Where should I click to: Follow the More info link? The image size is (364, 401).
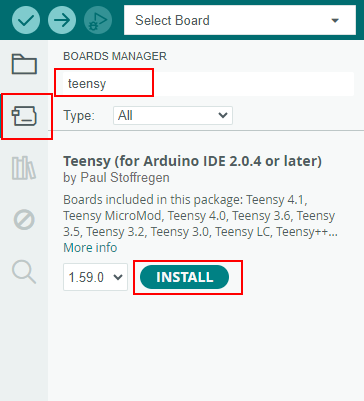(x=90, y=248)
